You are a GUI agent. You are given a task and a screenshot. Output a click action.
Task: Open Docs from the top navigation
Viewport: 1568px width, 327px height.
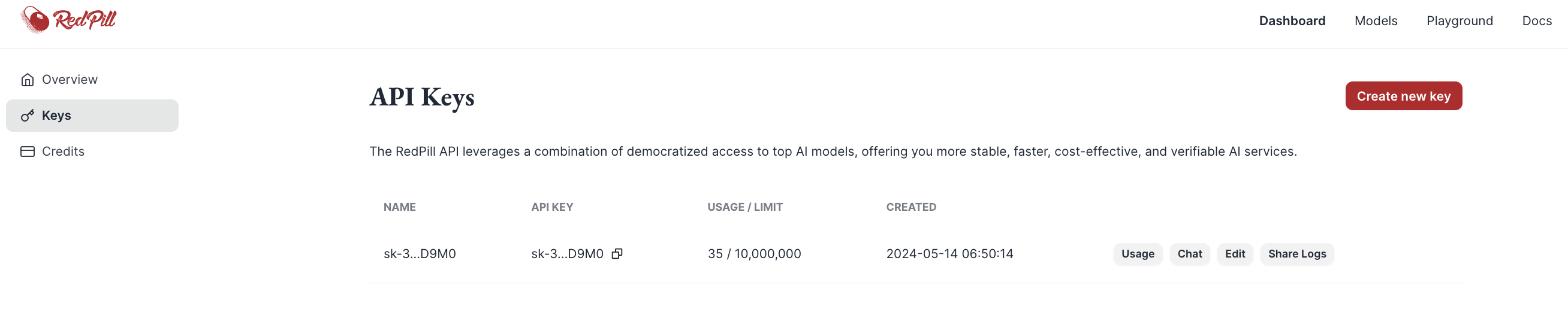pos(1536,21)
